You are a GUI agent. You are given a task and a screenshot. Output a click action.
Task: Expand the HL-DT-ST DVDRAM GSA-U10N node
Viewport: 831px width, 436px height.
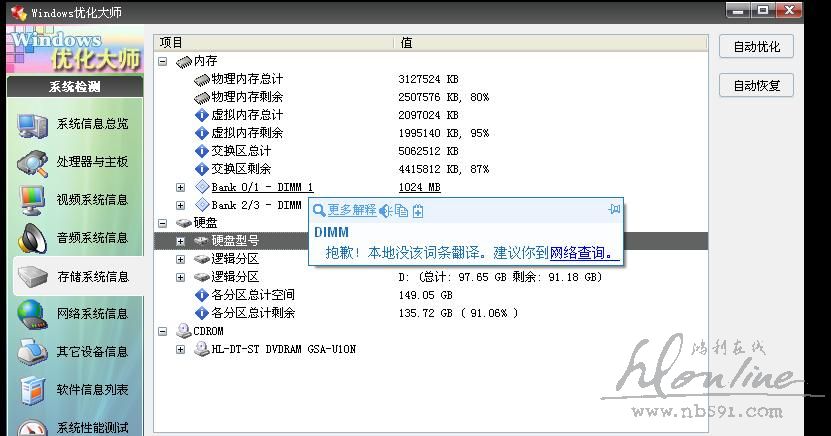(181, 350)
